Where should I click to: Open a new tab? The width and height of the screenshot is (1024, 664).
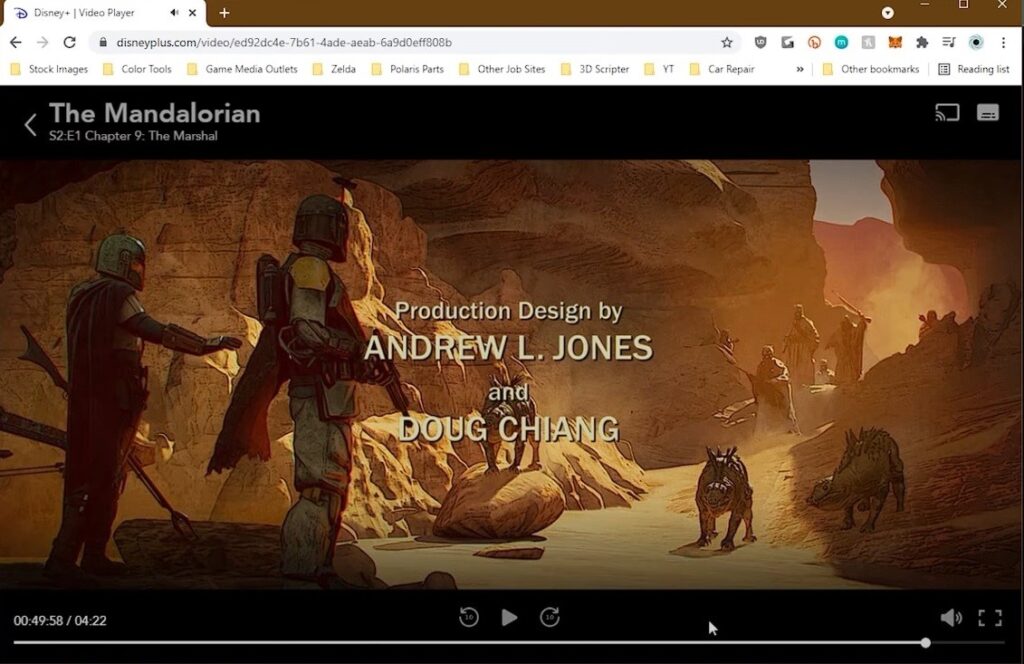click(224, 12)
